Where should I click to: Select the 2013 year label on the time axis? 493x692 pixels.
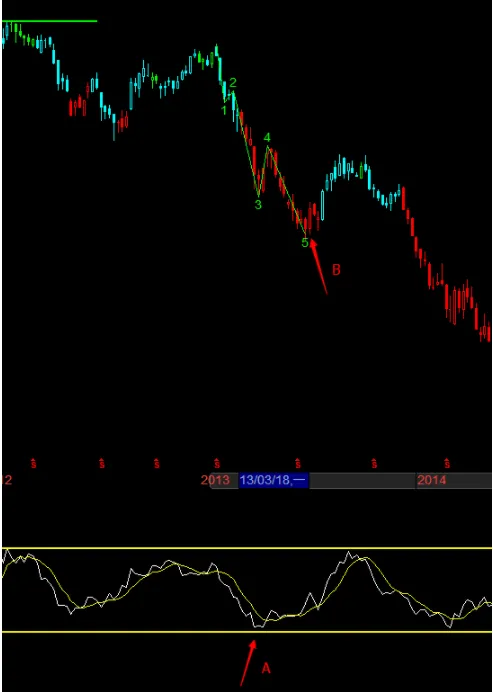click(x=215, y=480)
